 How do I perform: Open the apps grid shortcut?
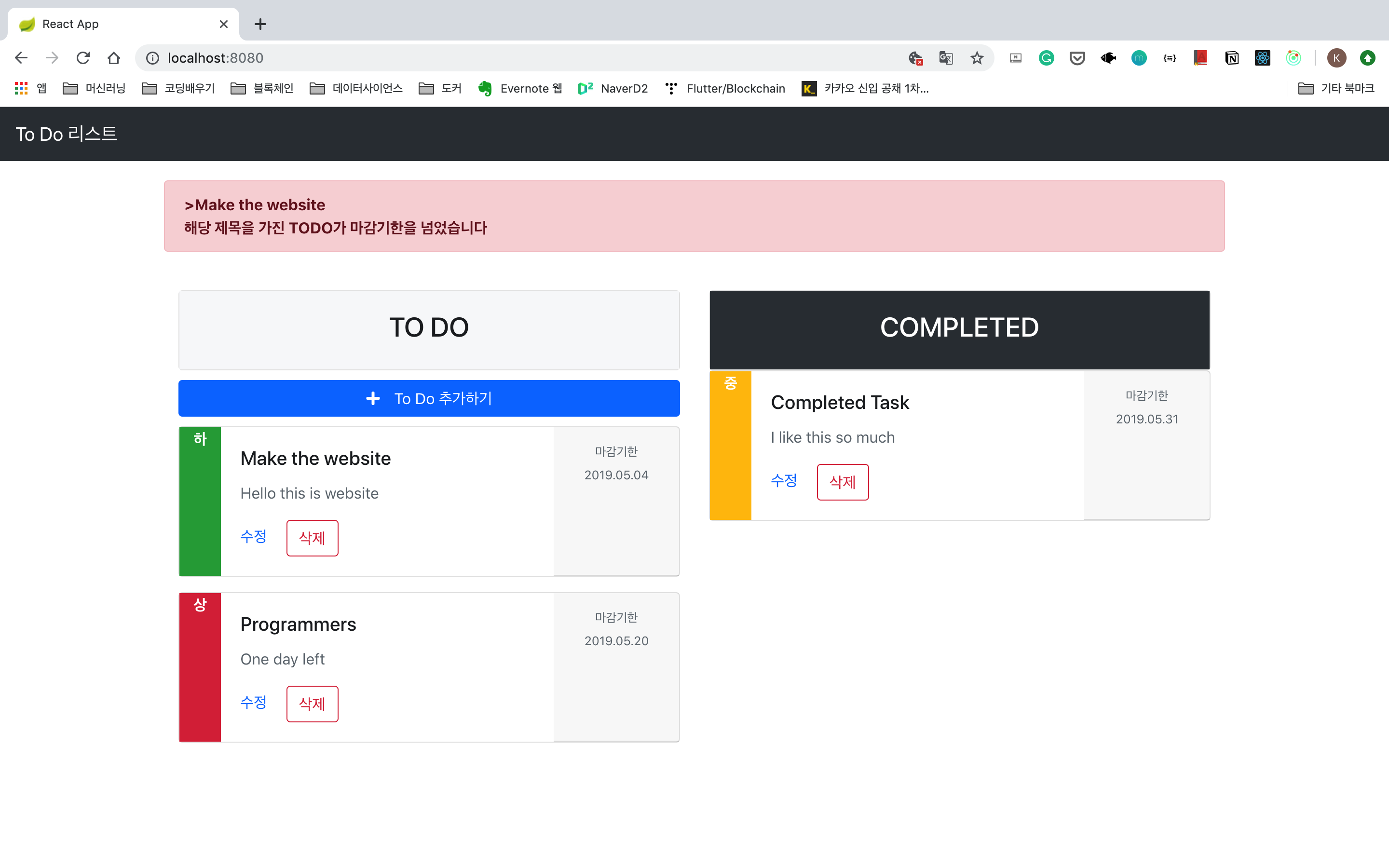[21, 88]
